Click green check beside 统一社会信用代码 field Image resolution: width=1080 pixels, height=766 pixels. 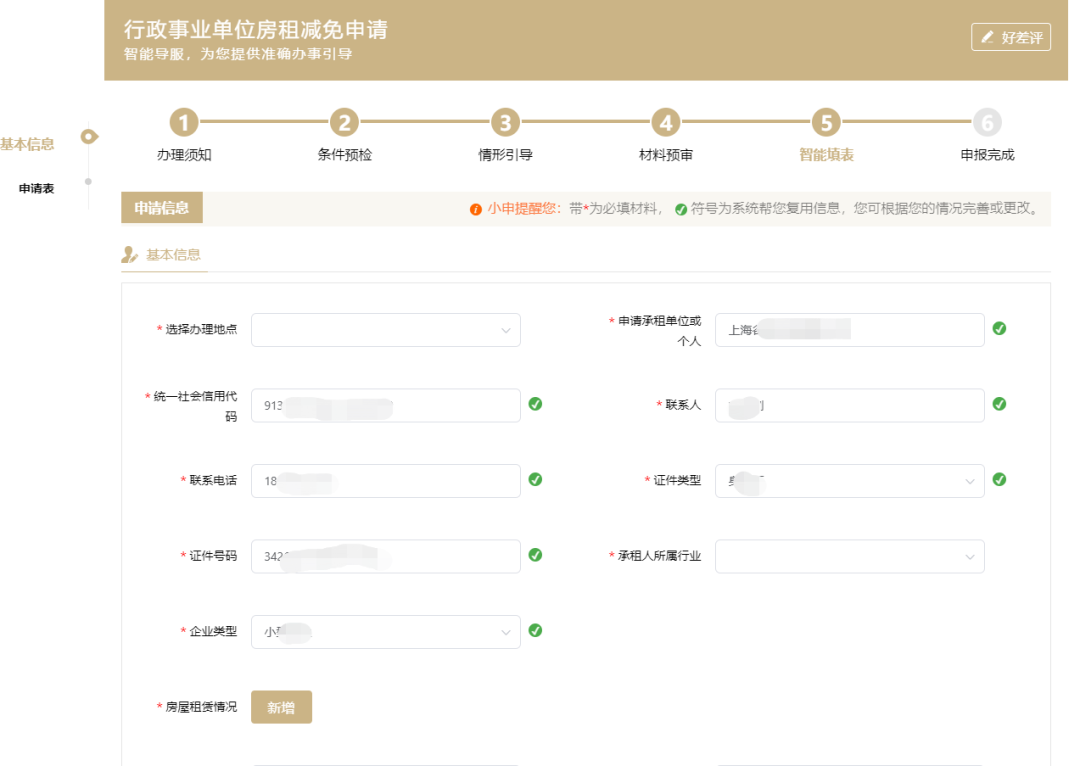pos(535,404)
